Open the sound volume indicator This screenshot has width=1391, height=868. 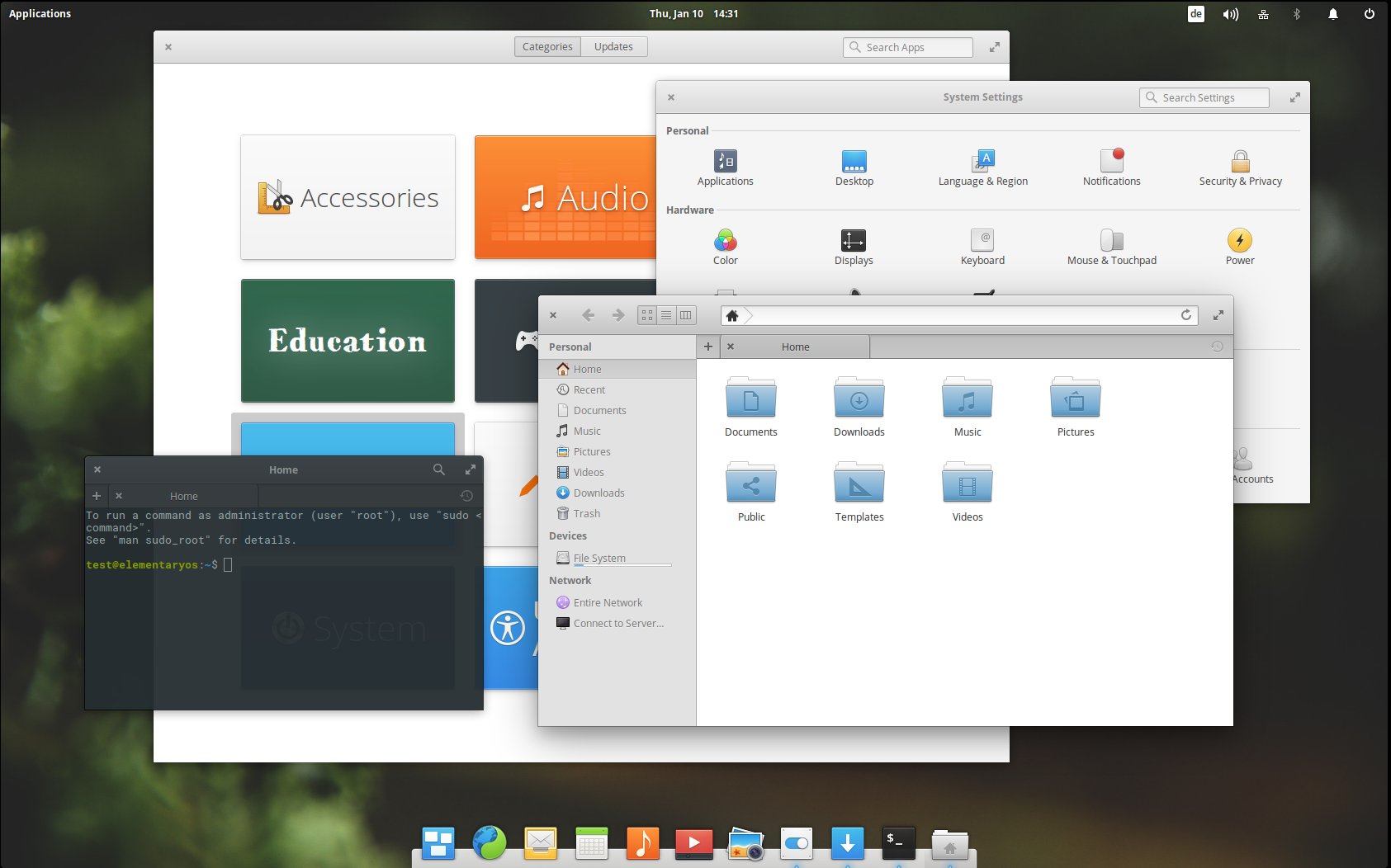pos(1230,14)
